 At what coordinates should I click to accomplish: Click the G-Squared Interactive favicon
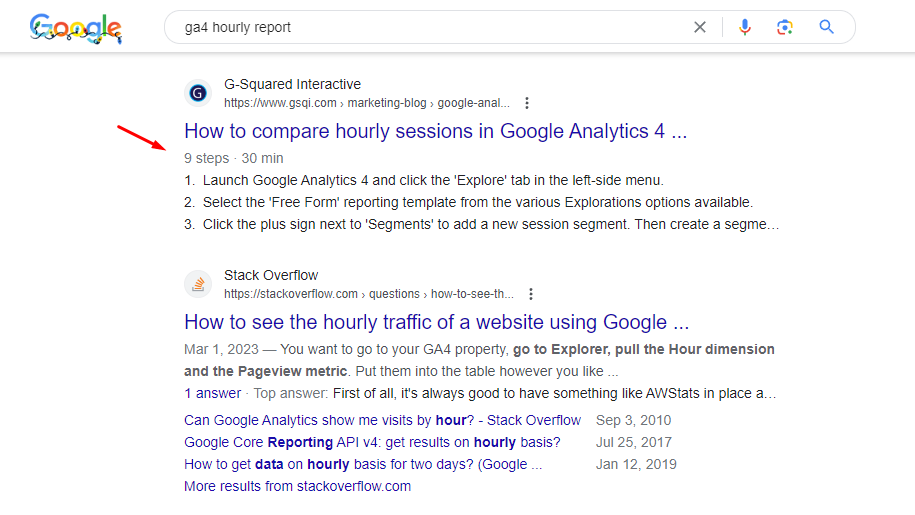point(198,93)
